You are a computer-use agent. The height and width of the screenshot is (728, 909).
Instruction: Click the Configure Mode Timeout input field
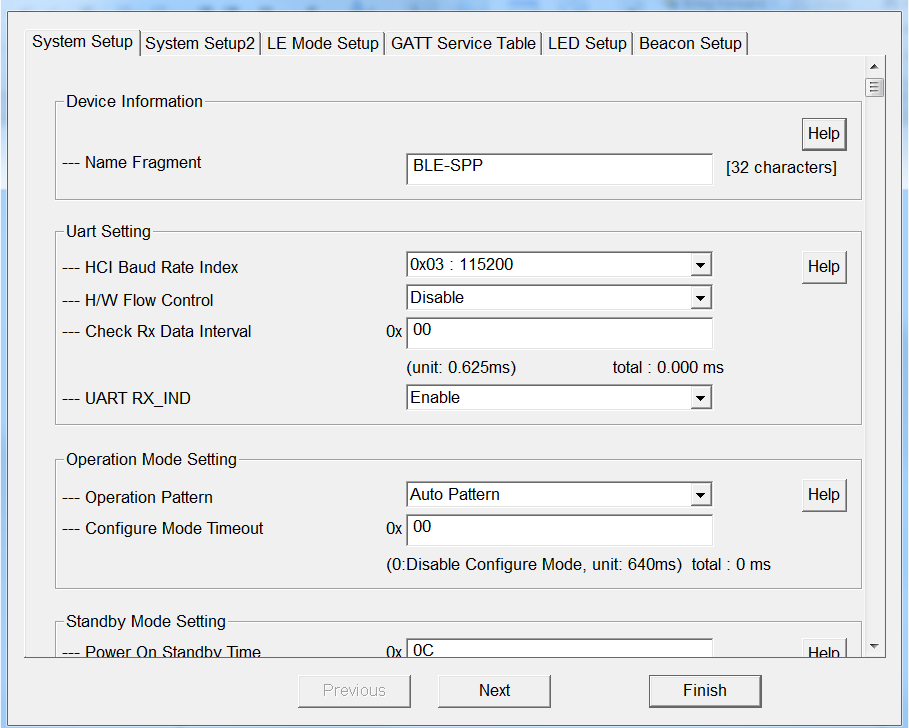point(559,529)
